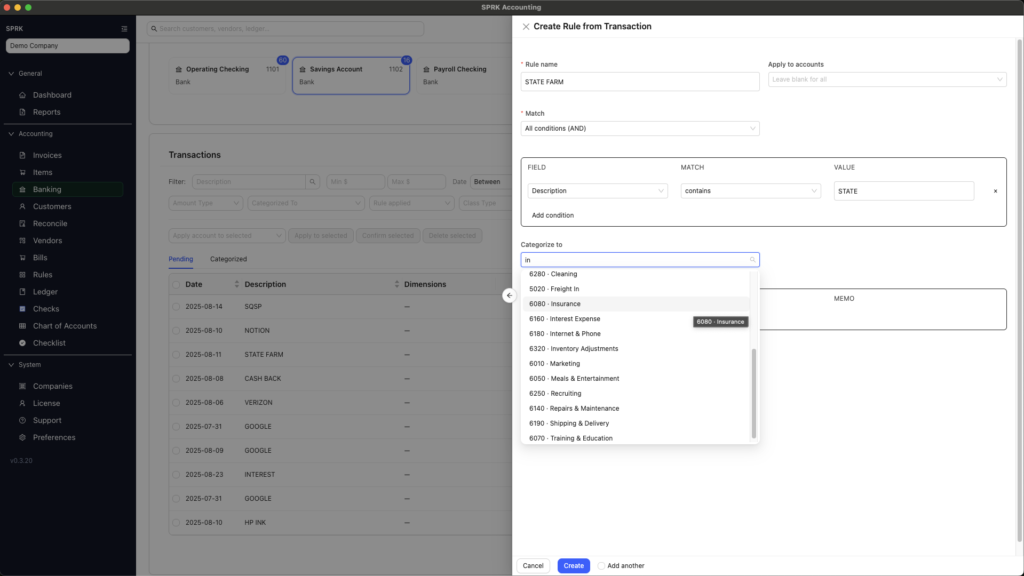Open the Apply to accounts dropdown

887,80
